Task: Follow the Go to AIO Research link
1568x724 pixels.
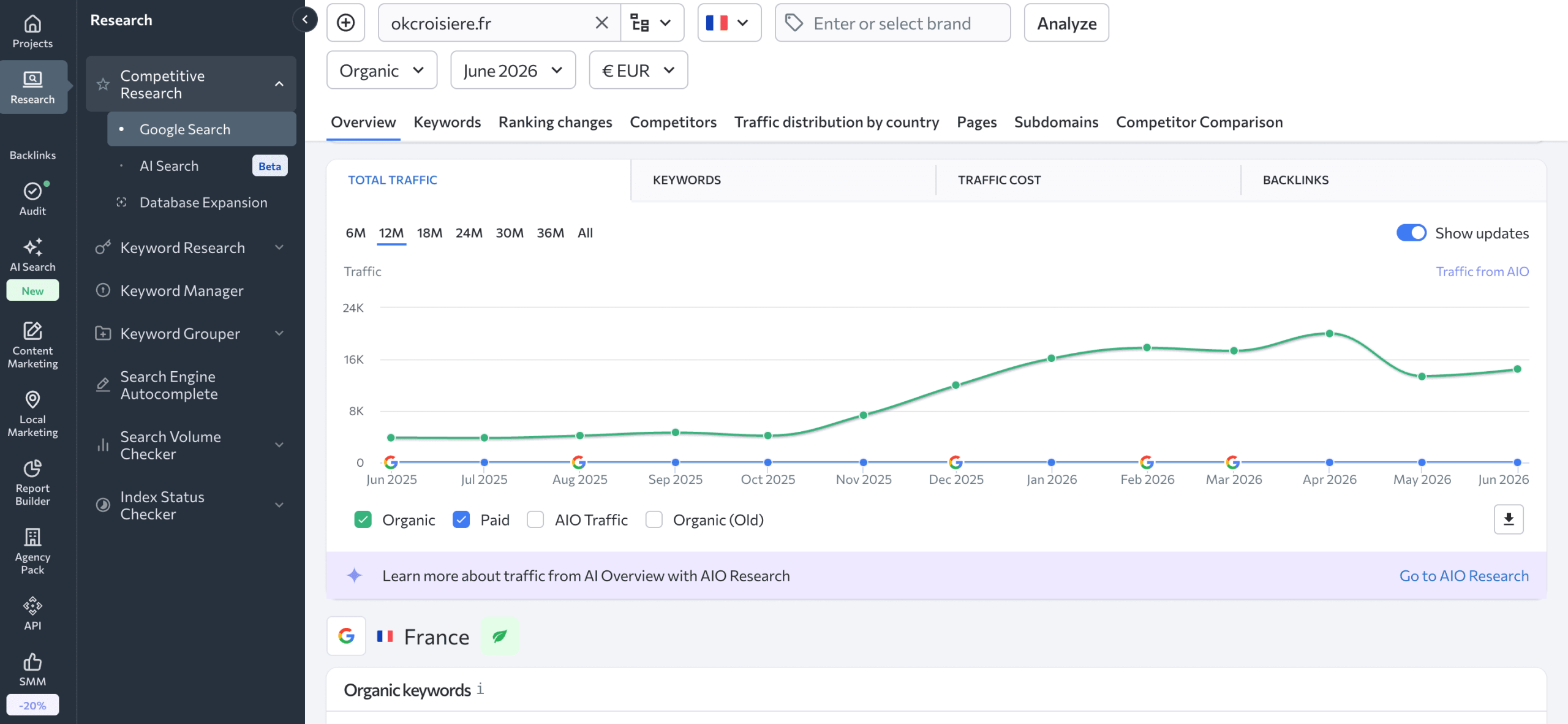Action: (1464, 575)
